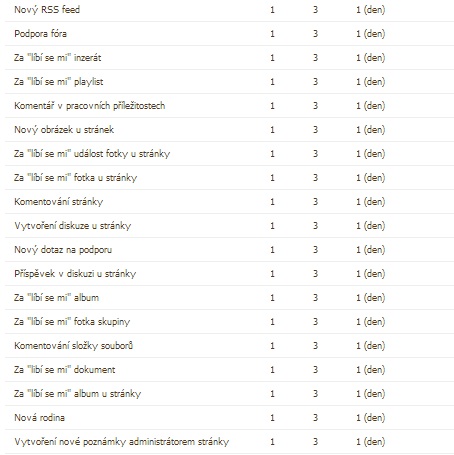Select the "Nový RSS feed" row

[229, 10]
